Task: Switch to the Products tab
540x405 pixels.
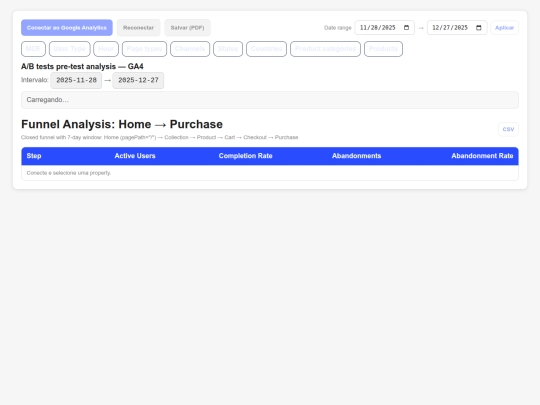Action: point(383,49)
